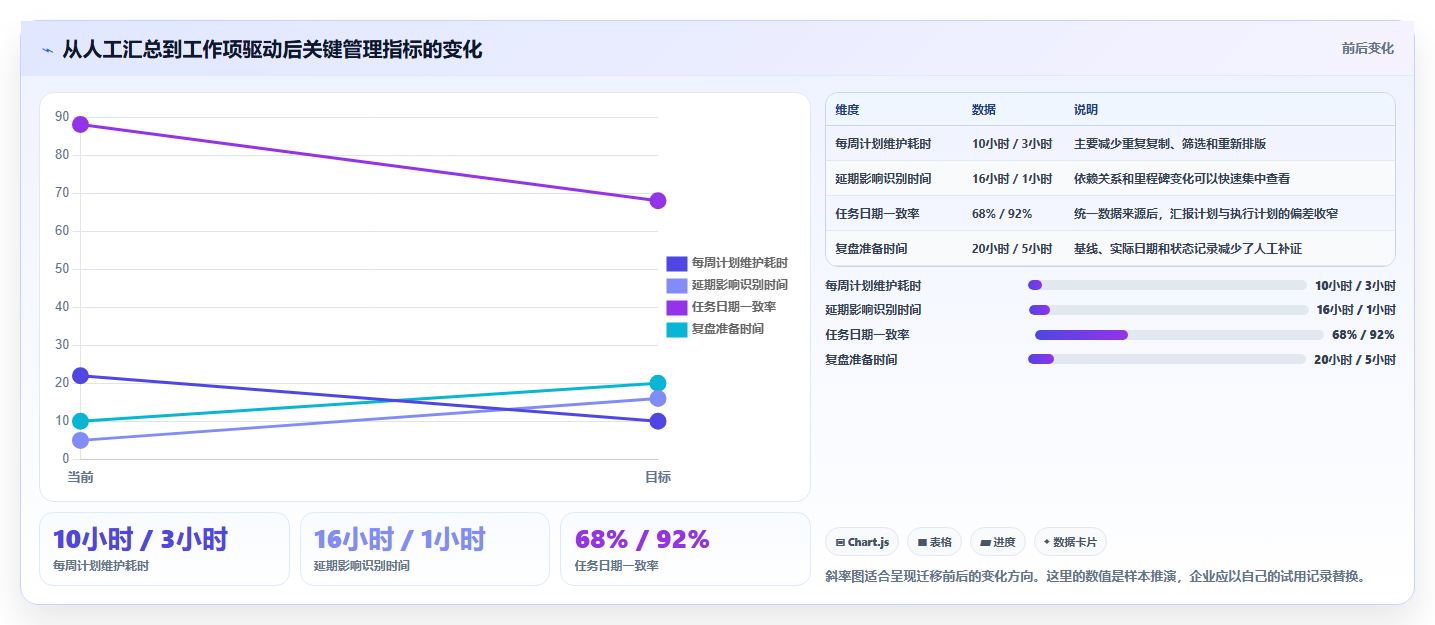Click description 基线、实际日期和状态记录减少了人工补证

coord(1188,249)
